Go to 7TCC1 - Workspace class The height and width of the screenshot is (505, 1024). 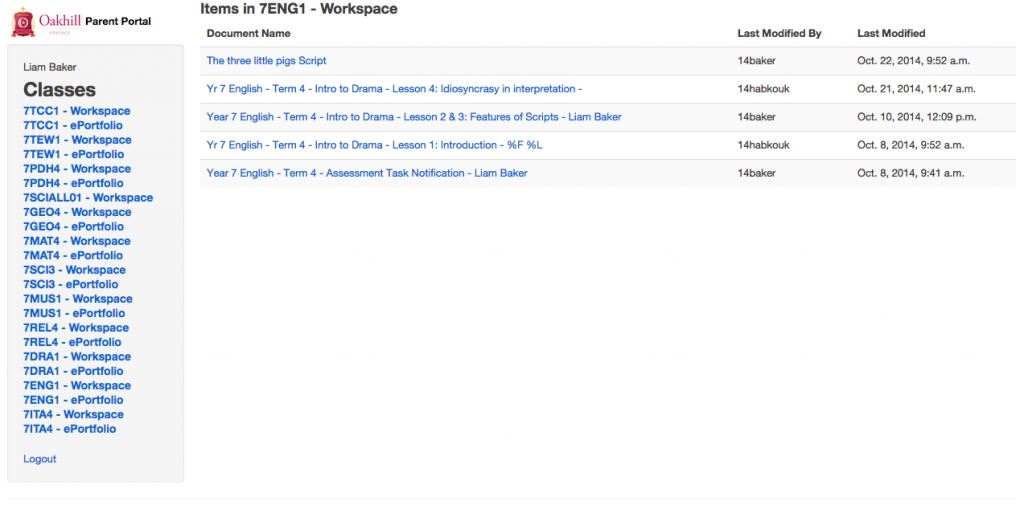point(77,111)
